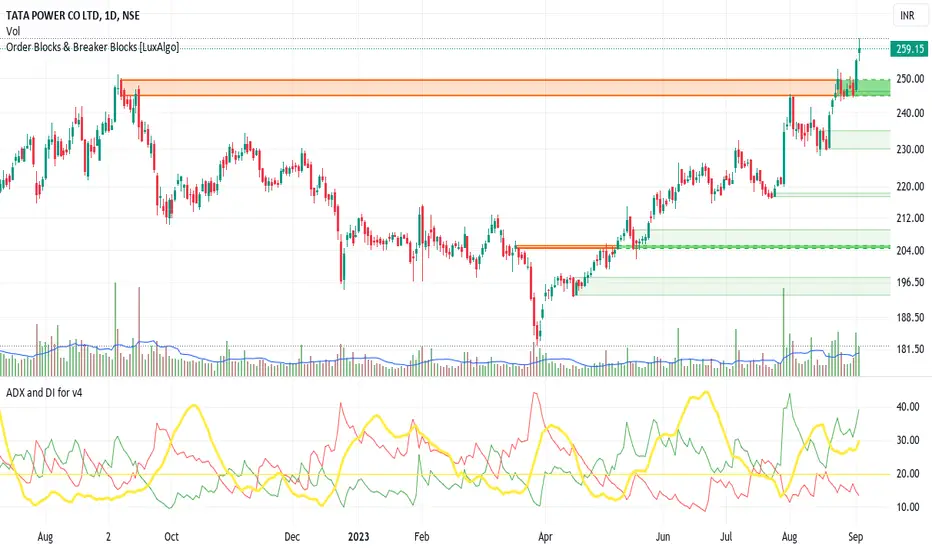Image resolution: width=932 pixels, height=550 pixels.
Task: Click the 2023 time axis label
Action: (358, 536)
